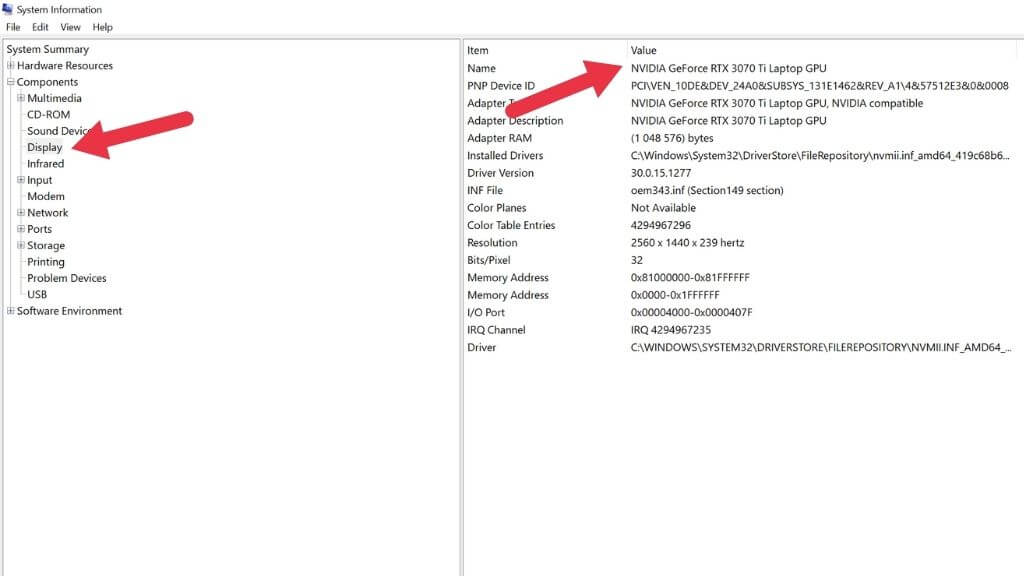Select the Problem Devices item
Screen dimensions: 1024x576
pyautogui.click(x=67, y=278)
